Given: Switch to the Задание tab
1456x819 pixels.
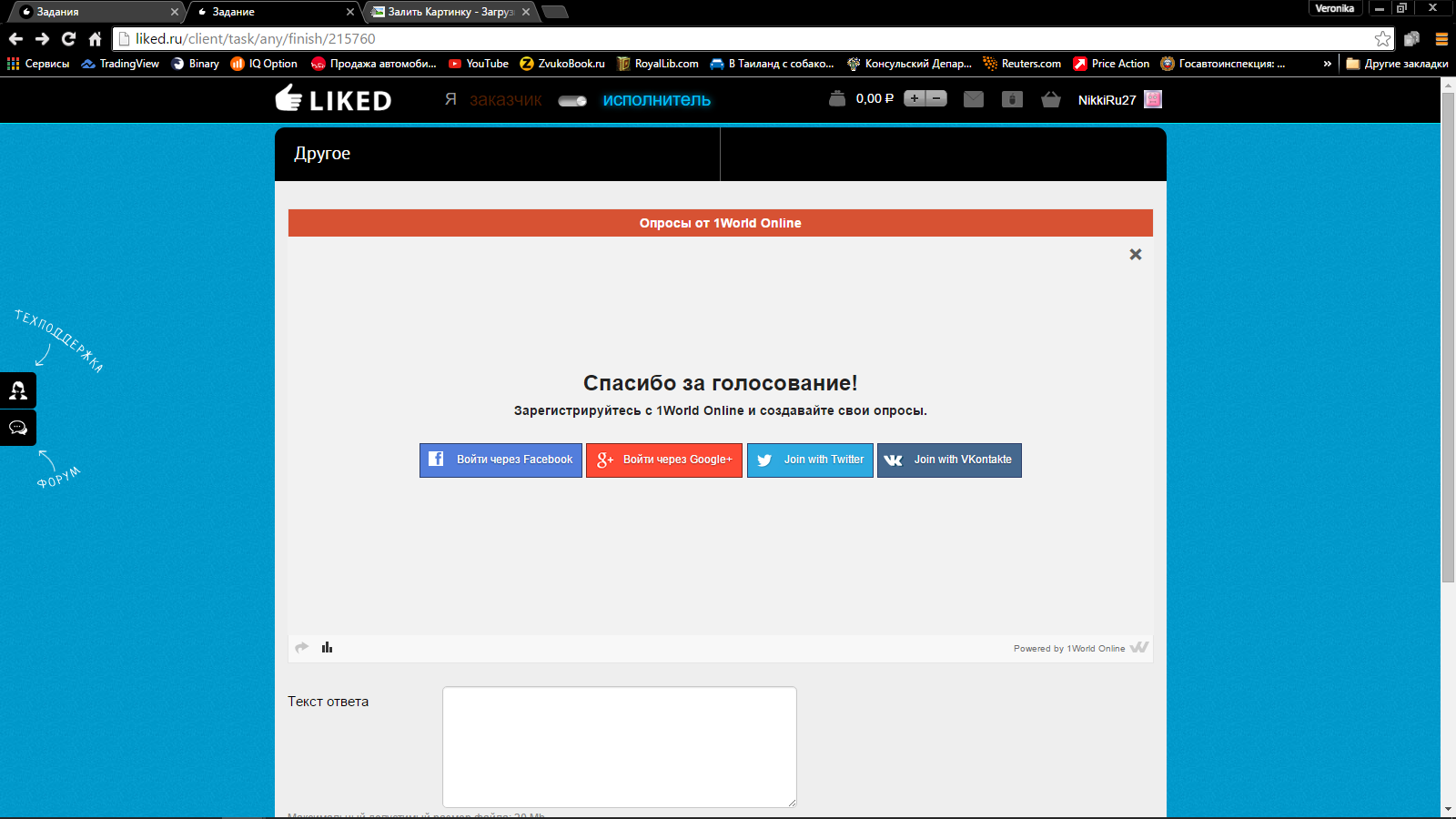Looking at the screenshot, I should (x=271, y=12).
